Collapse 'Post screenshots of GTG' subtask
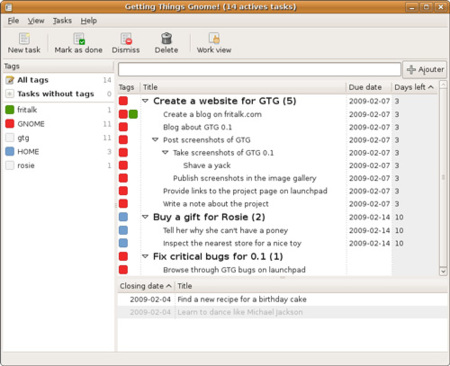 click(155, 140)
